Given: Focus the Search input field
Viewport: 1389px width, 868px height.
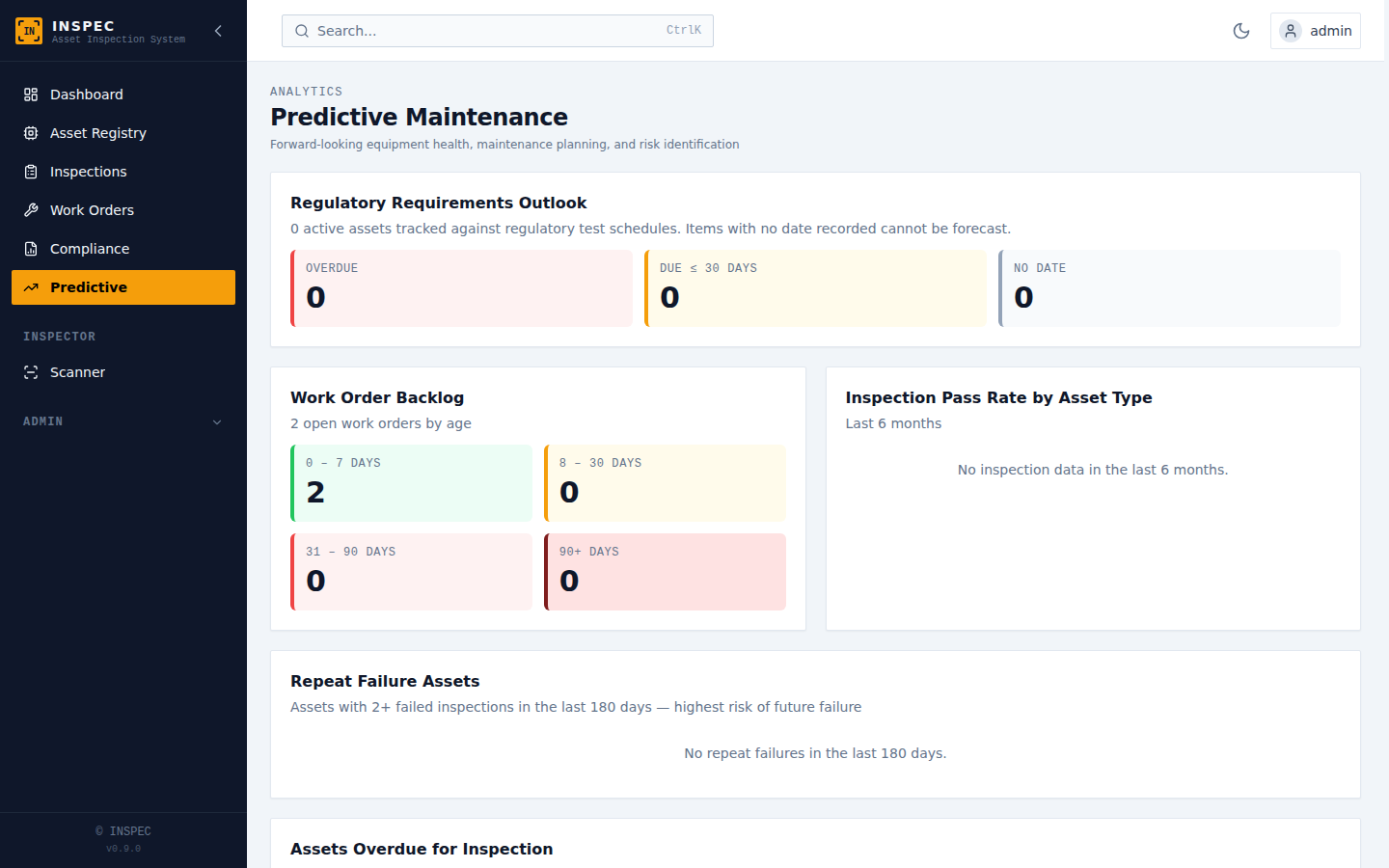Looking at the screenshot, I should pos(498,31).
